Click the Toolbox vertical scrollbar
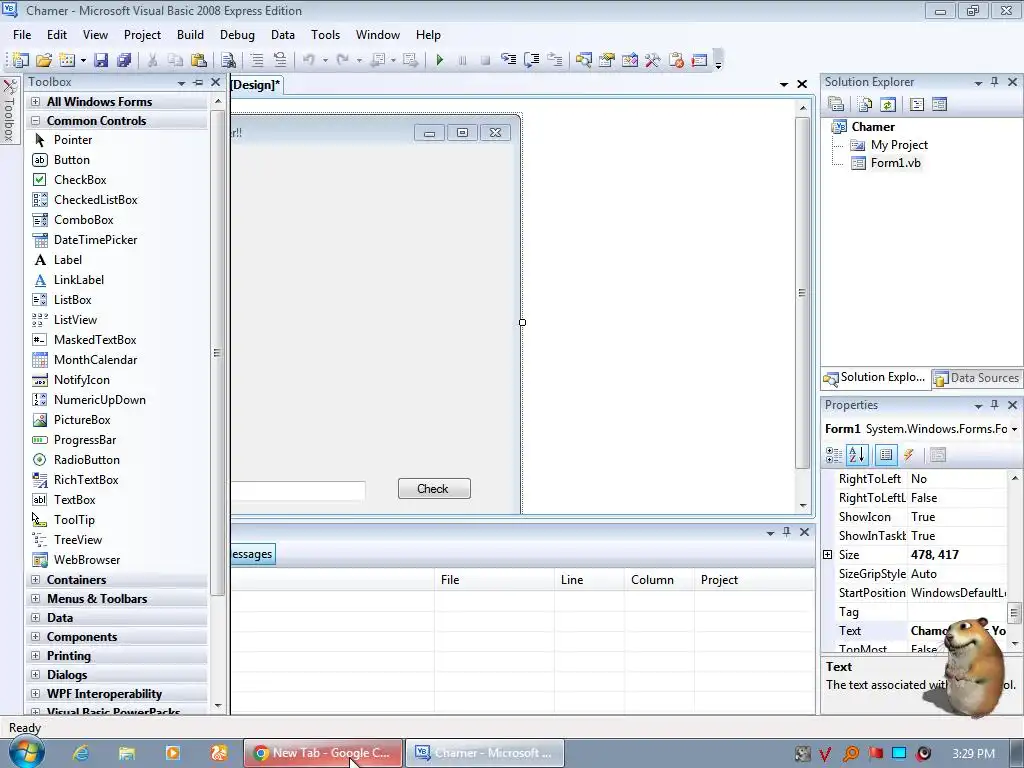Viewport: 1024px width, 768px height. (217, 353)
